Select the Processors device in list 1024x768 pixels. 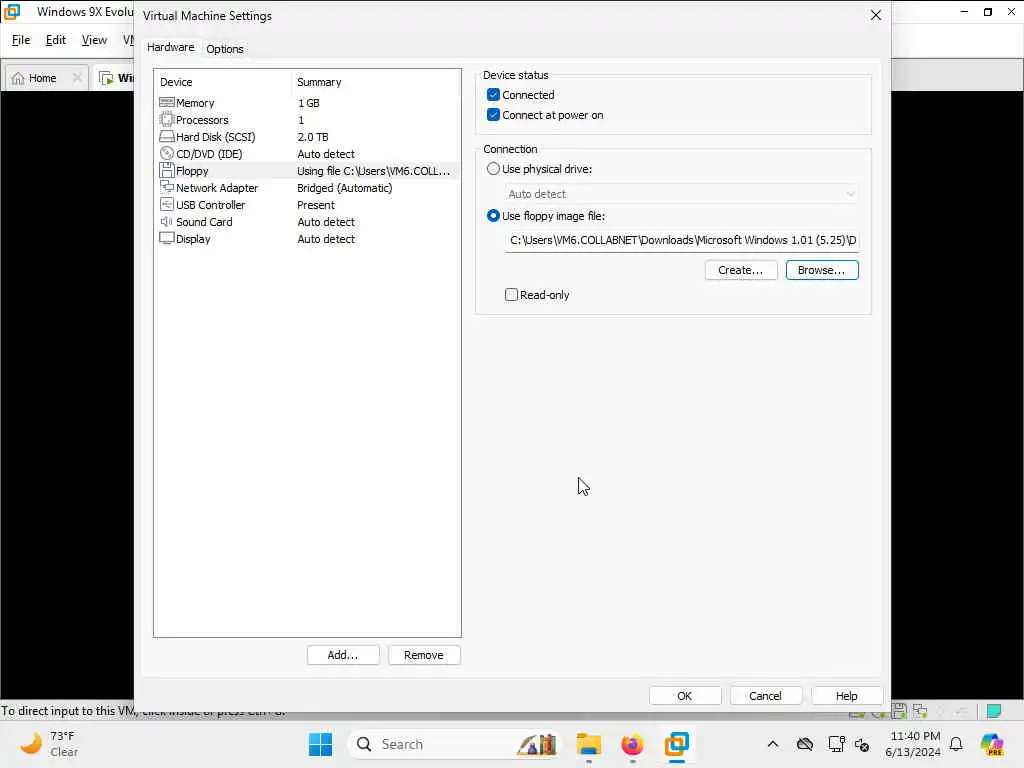307,120
